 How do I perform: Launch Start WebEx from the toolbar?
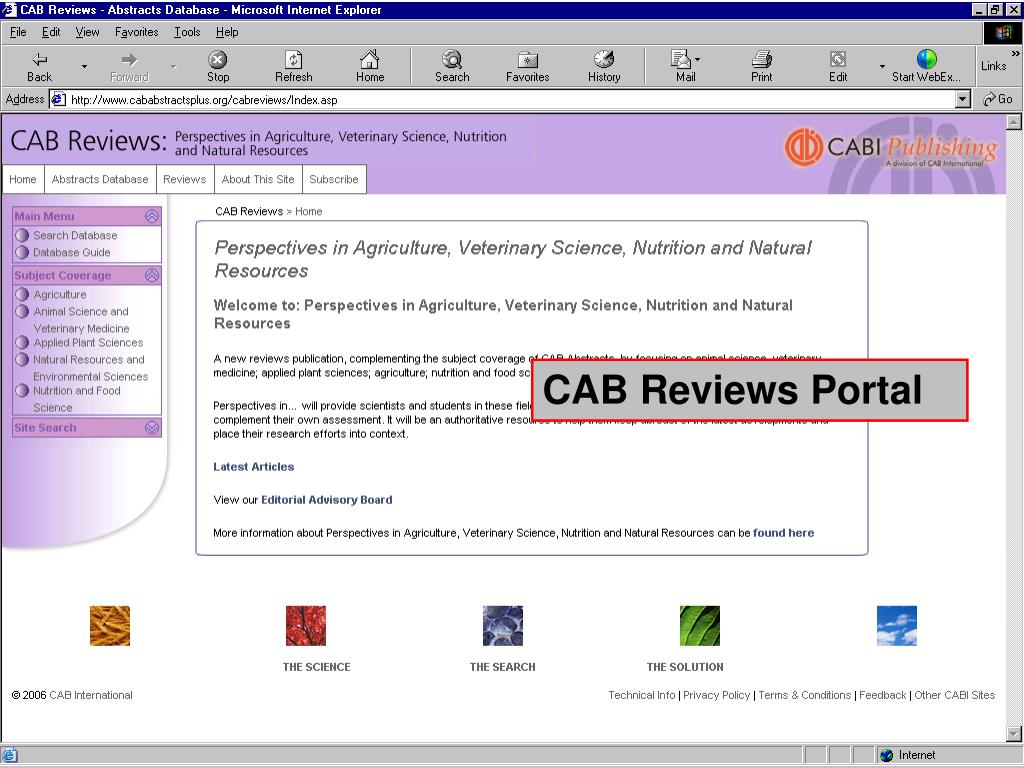[x=926, y=67]
